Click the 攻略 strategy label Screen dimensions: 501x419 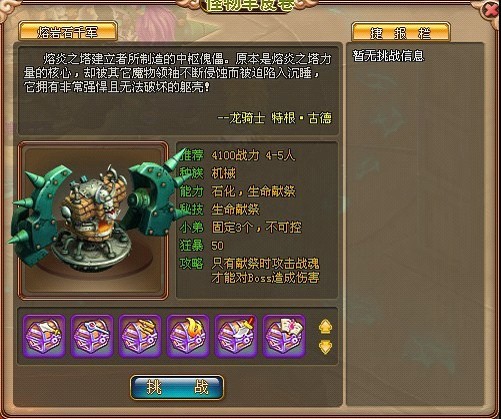(191, 264)
